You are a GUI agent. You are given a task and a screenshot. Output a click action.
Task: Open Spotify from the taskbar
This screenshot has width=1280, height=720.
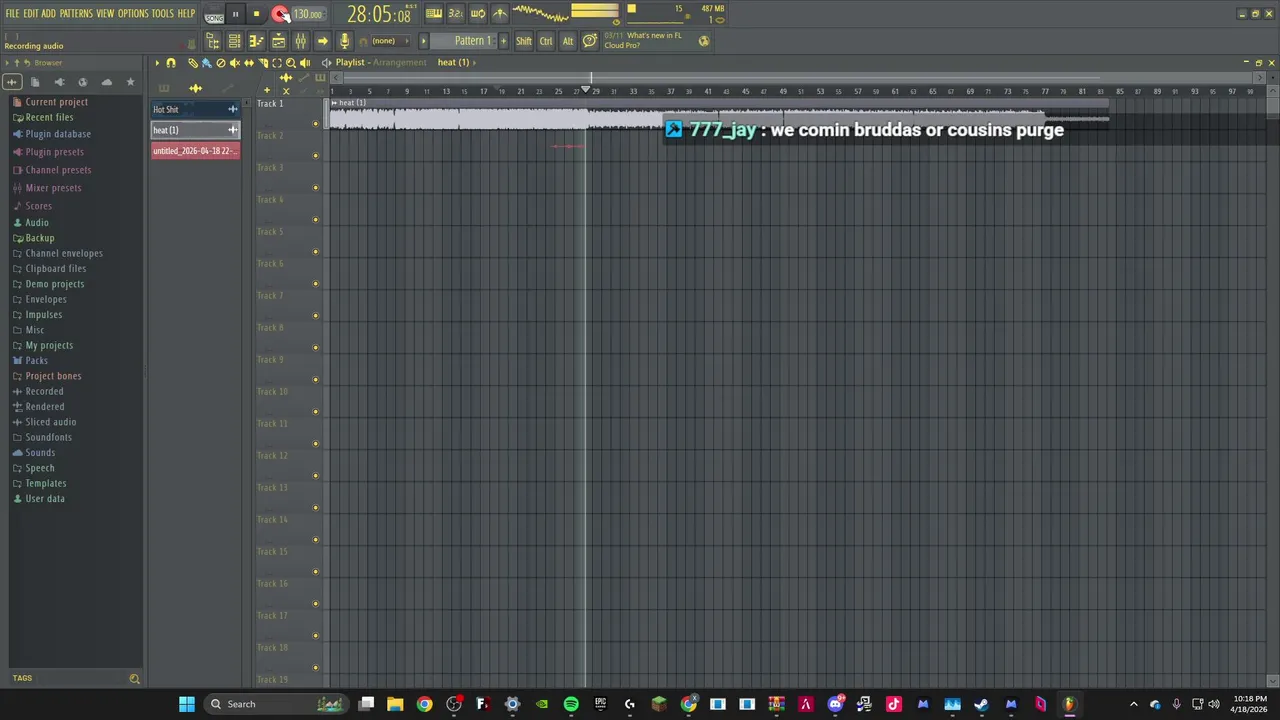[x=571, y=704]
